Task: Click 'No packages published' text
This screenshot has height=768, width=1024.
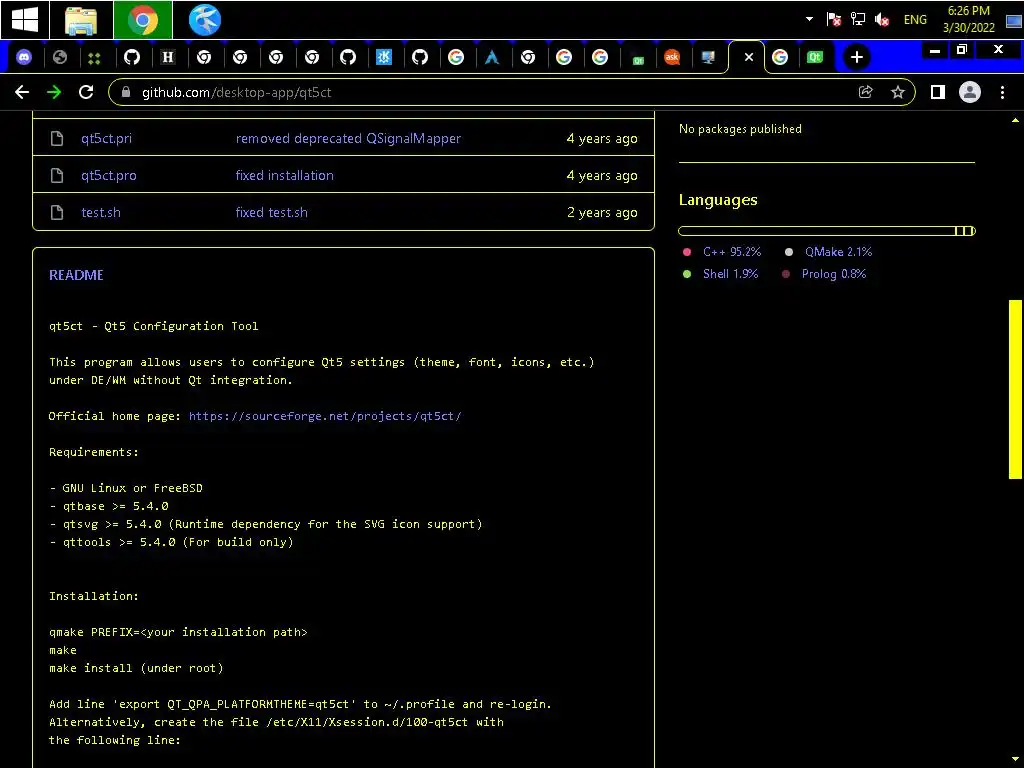Action: [740, 129]
